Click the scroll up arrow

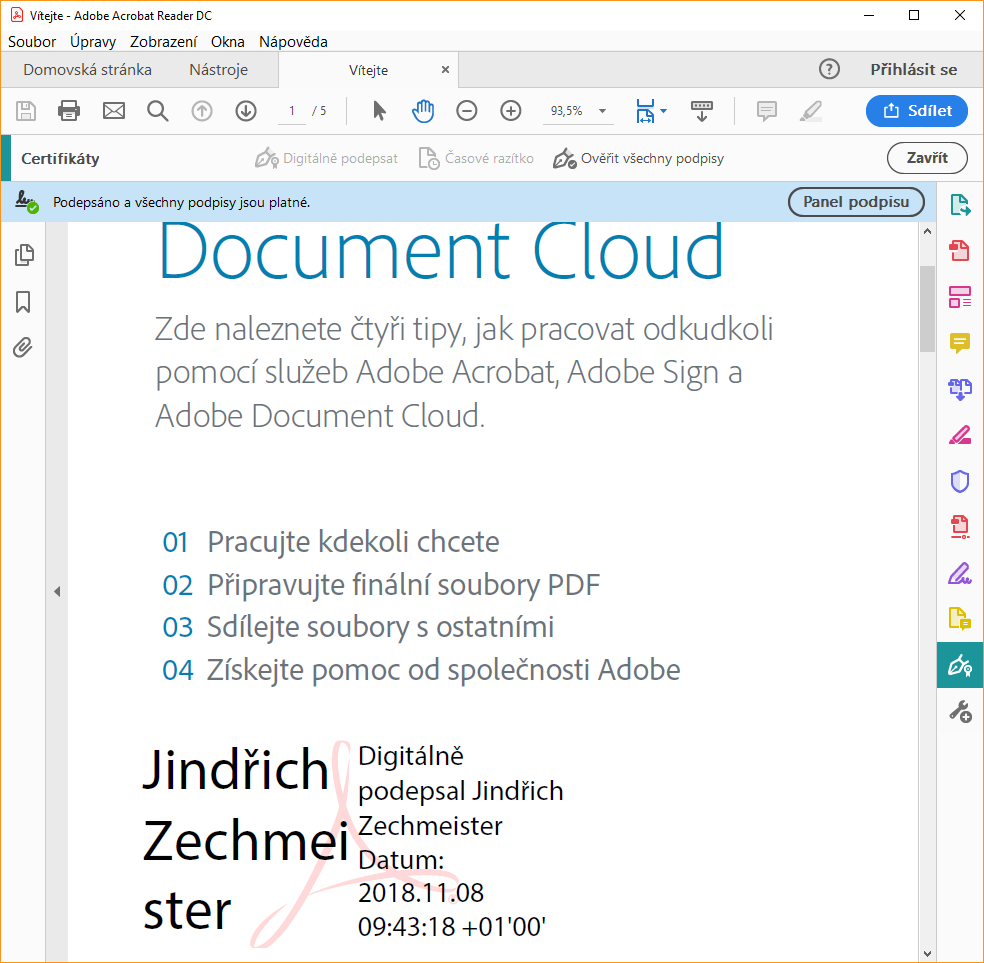pyautogui.click(x=928, y=231)
